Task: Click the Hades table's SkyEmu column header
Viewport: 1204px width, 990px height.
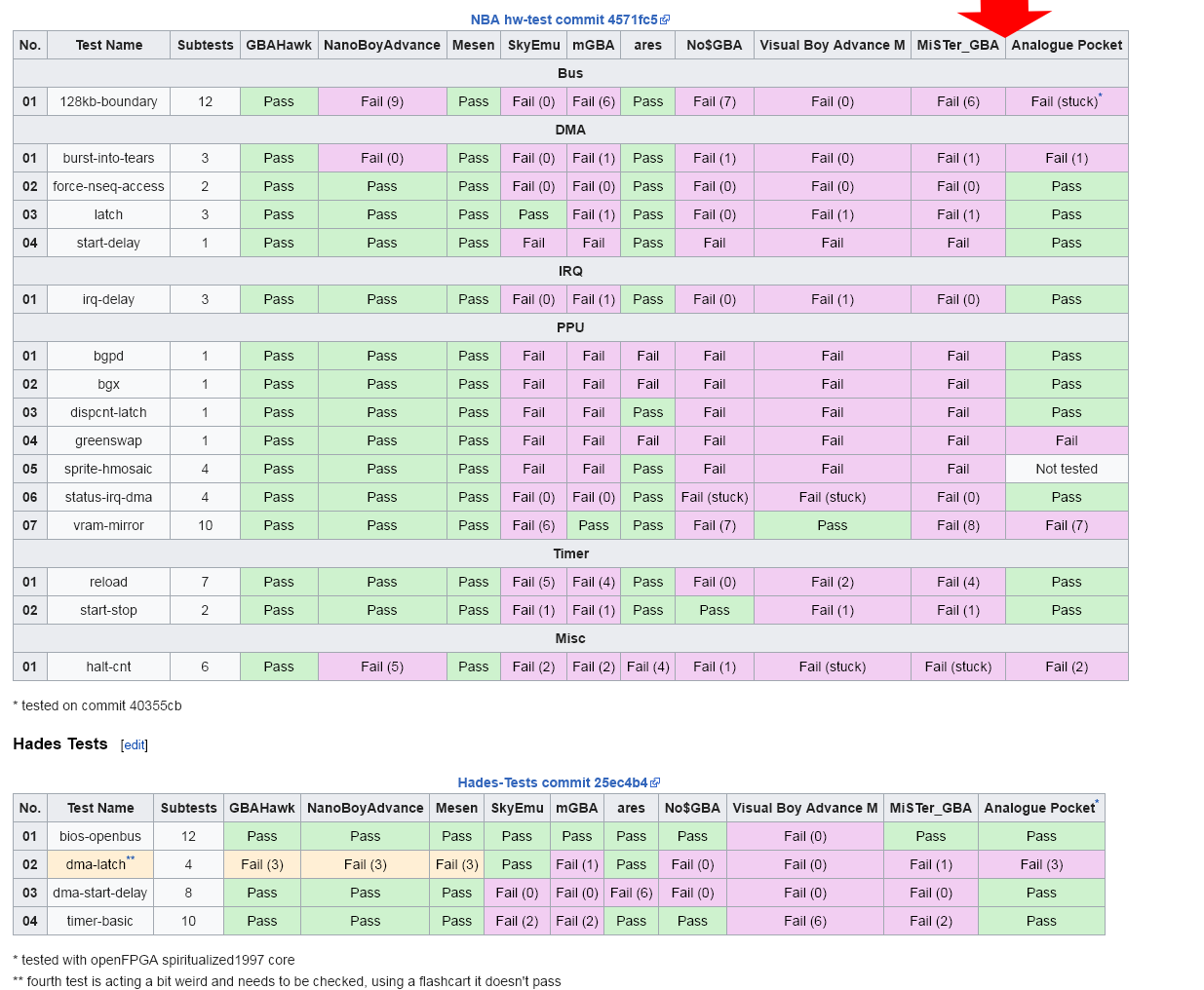Action: click(517, 808)
